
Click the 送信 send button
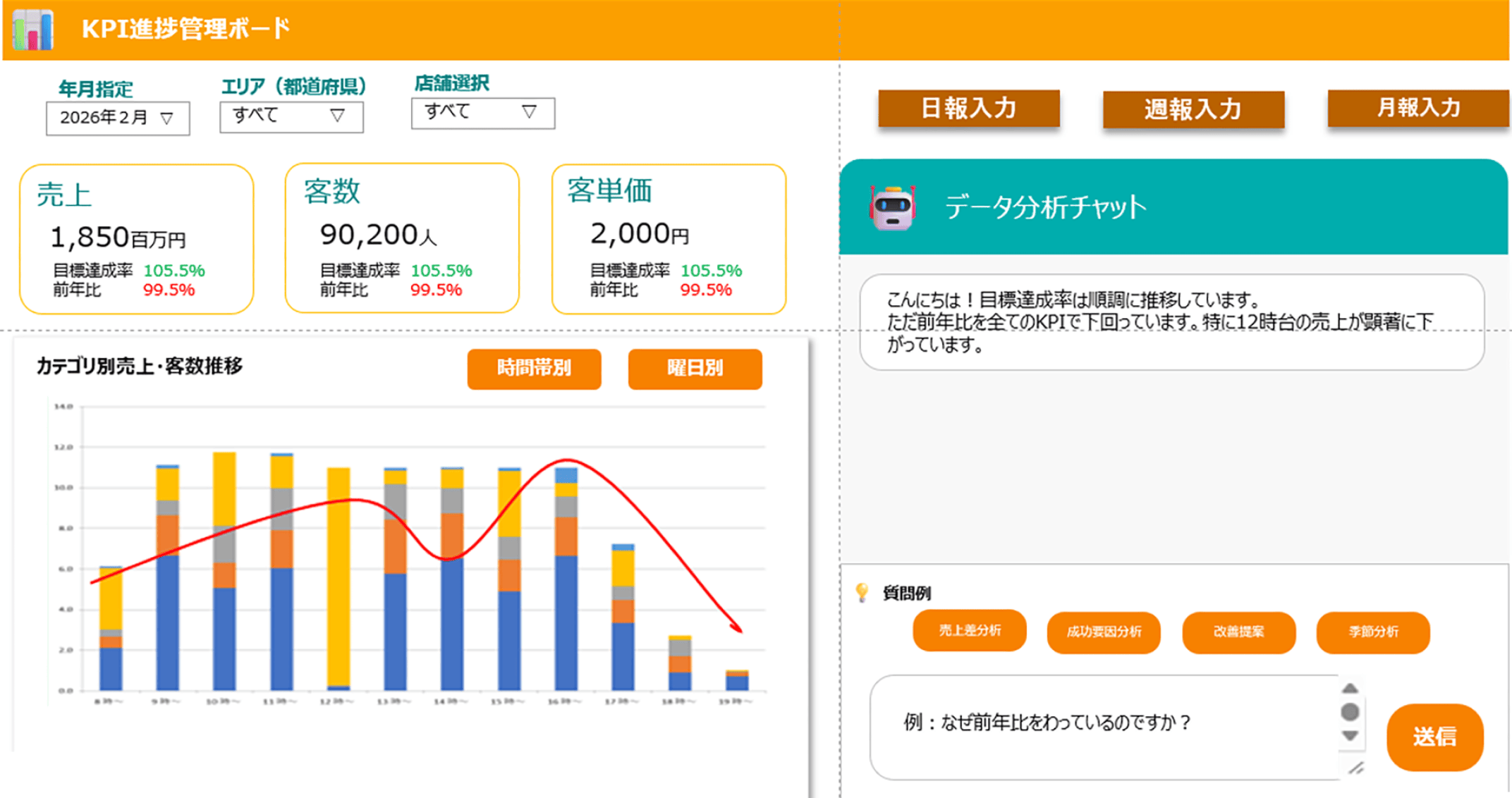pyautogui.click(x=1435, y=737)
